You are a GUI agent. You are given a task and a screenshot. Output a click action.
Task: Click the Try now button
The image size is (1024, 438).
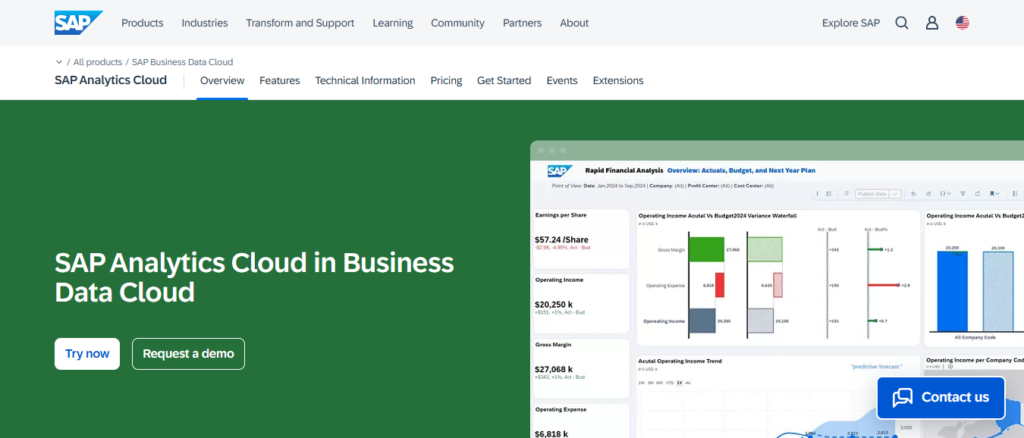(87, 354)
